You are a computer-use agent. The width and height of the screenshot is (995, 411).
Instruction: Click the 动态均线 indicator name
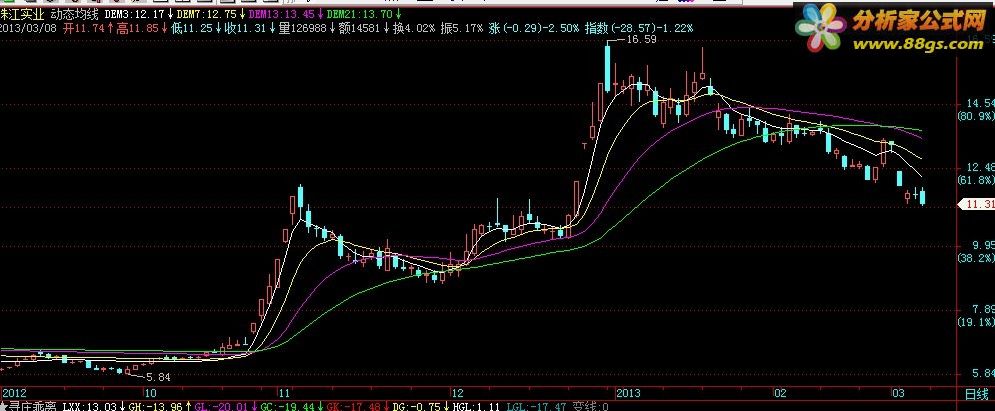point(75,13)
